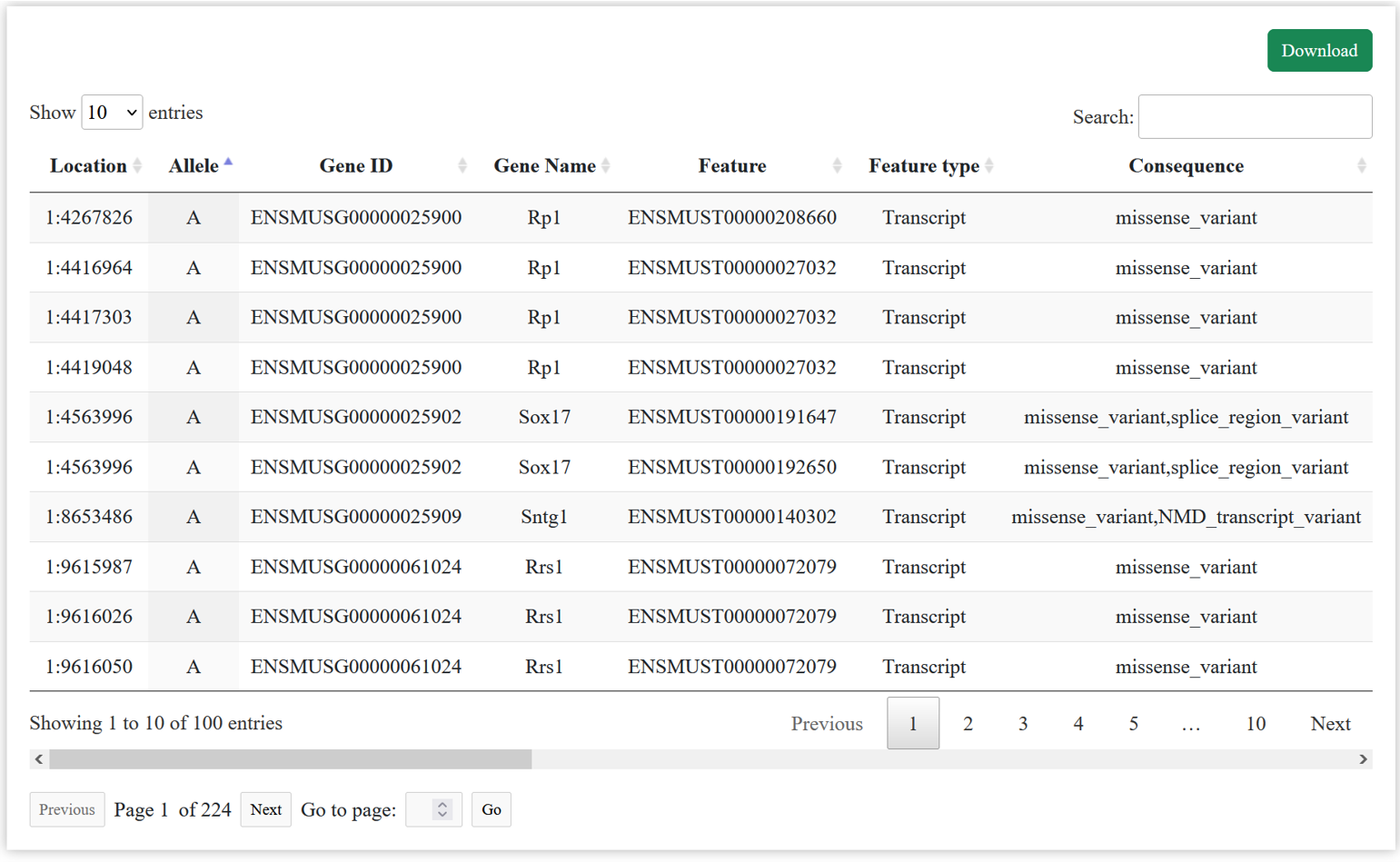Click the horizontal scrollbar thumb

coord(291,759)
